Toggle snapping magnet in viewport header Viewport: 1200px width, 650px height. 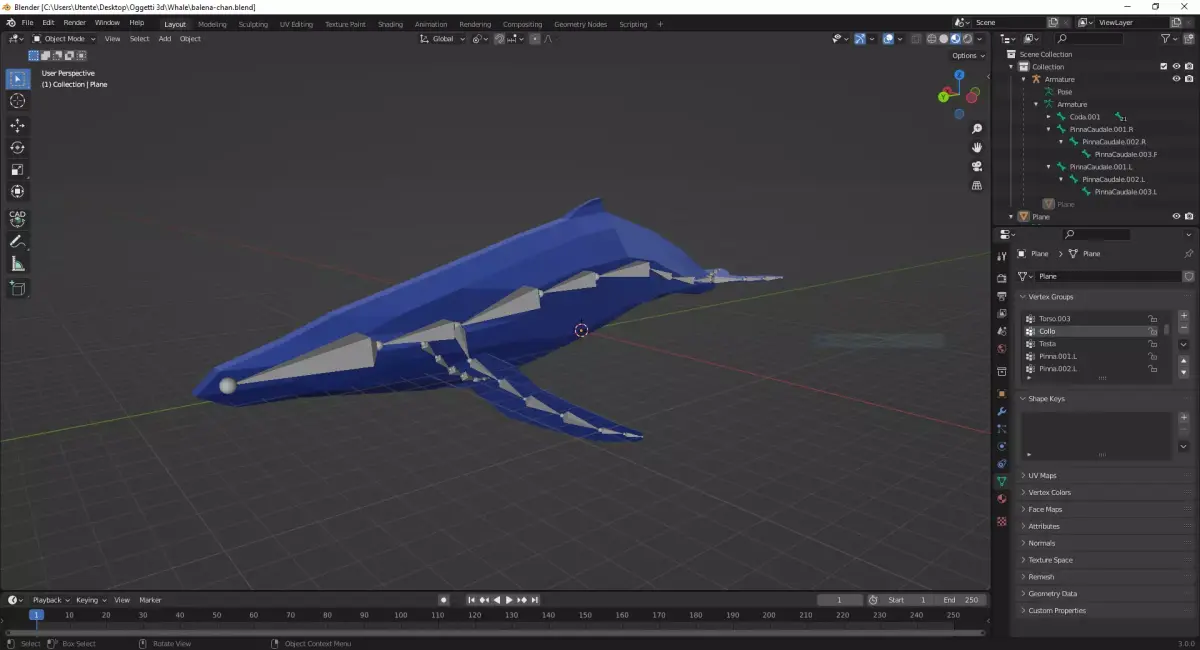pos(499,39)
